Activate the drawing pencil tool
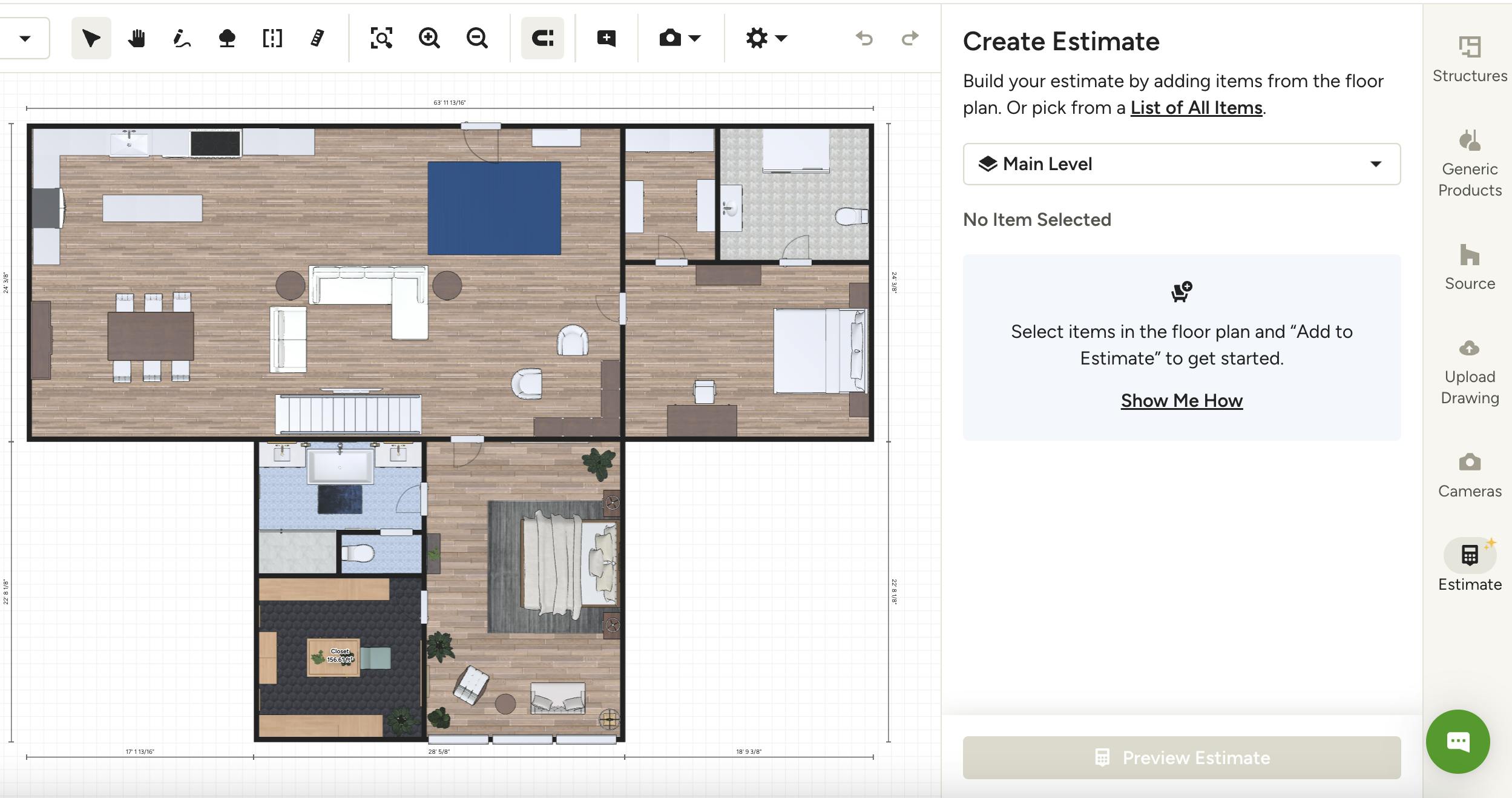 tap(181, 38)
